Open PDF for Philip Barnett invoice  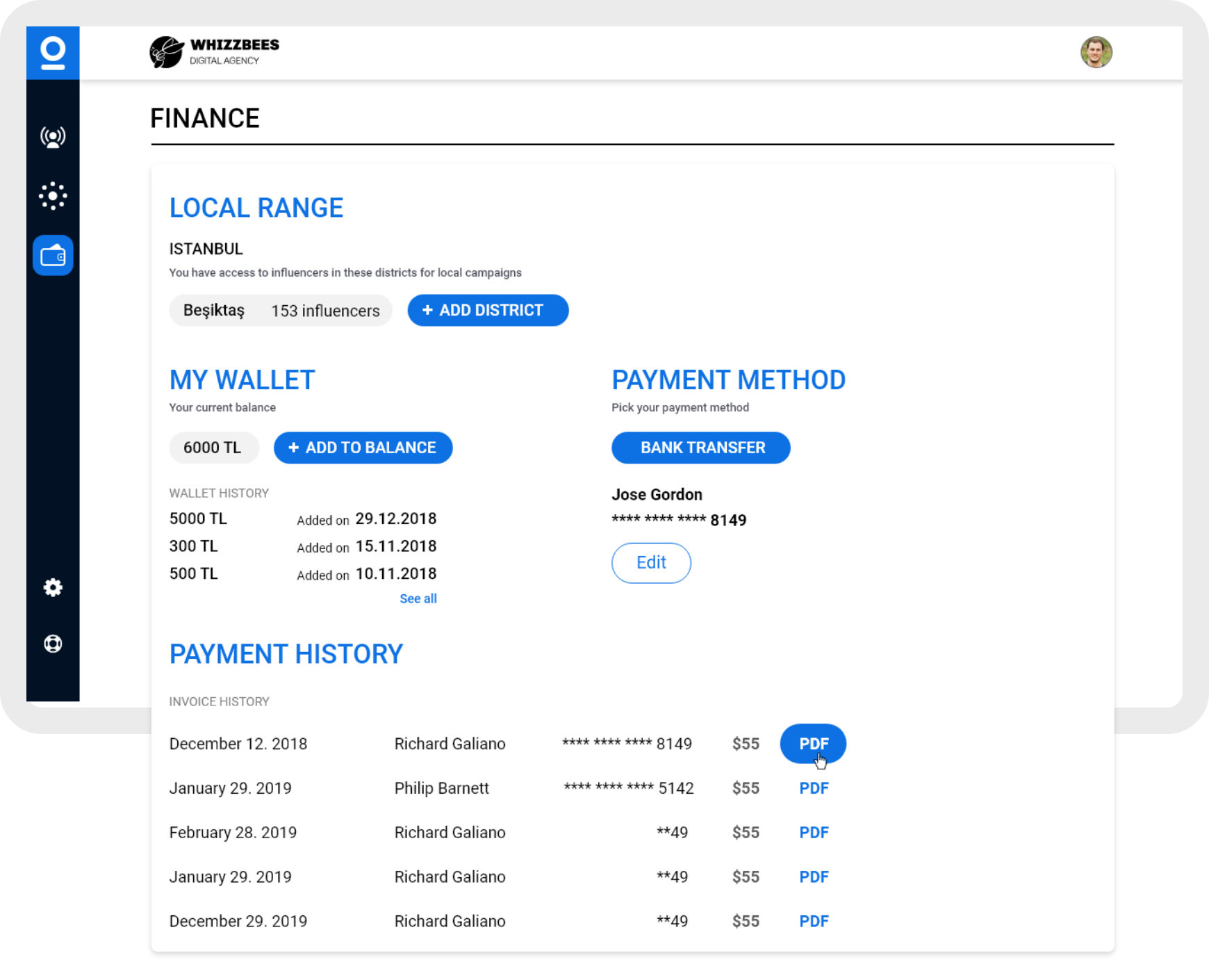coord(814,788)
